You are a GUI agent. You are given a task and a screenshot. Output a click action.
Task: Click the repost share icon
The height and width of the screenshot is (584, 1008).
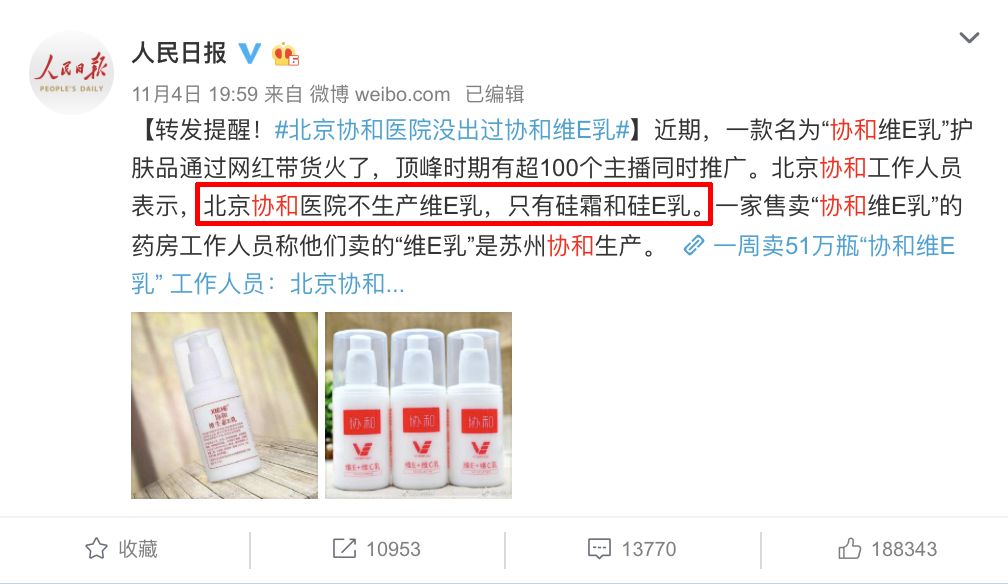[x=344, y=549]
